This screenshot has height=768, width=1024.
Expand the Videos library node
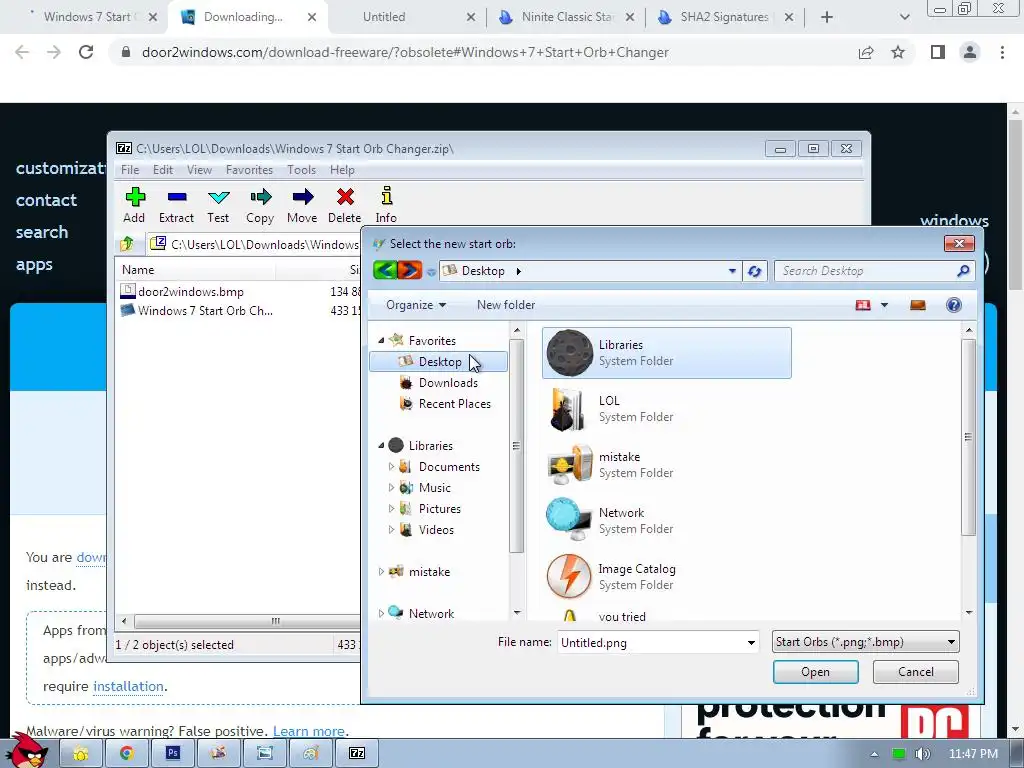[391, 529]
